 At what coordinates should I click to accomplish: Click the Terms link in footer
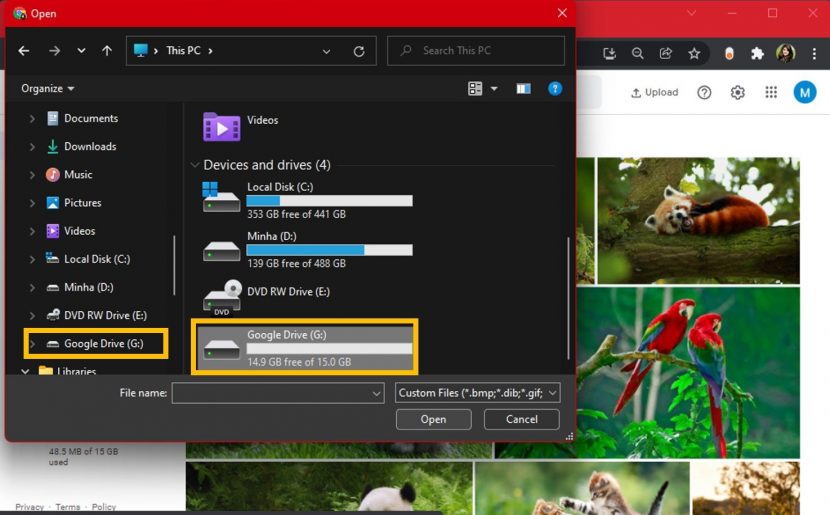[68, 507]
